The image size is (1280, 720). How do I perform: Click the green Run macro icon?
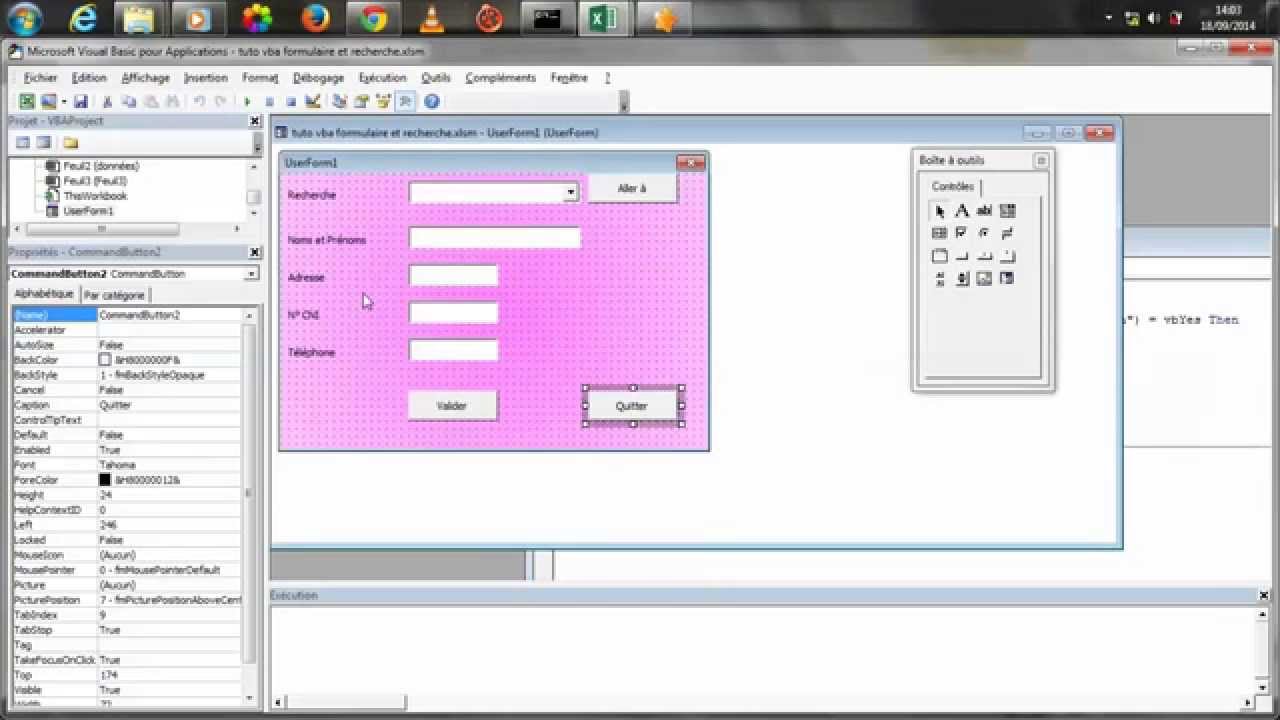pyautogui.click(x=247, y=101)
